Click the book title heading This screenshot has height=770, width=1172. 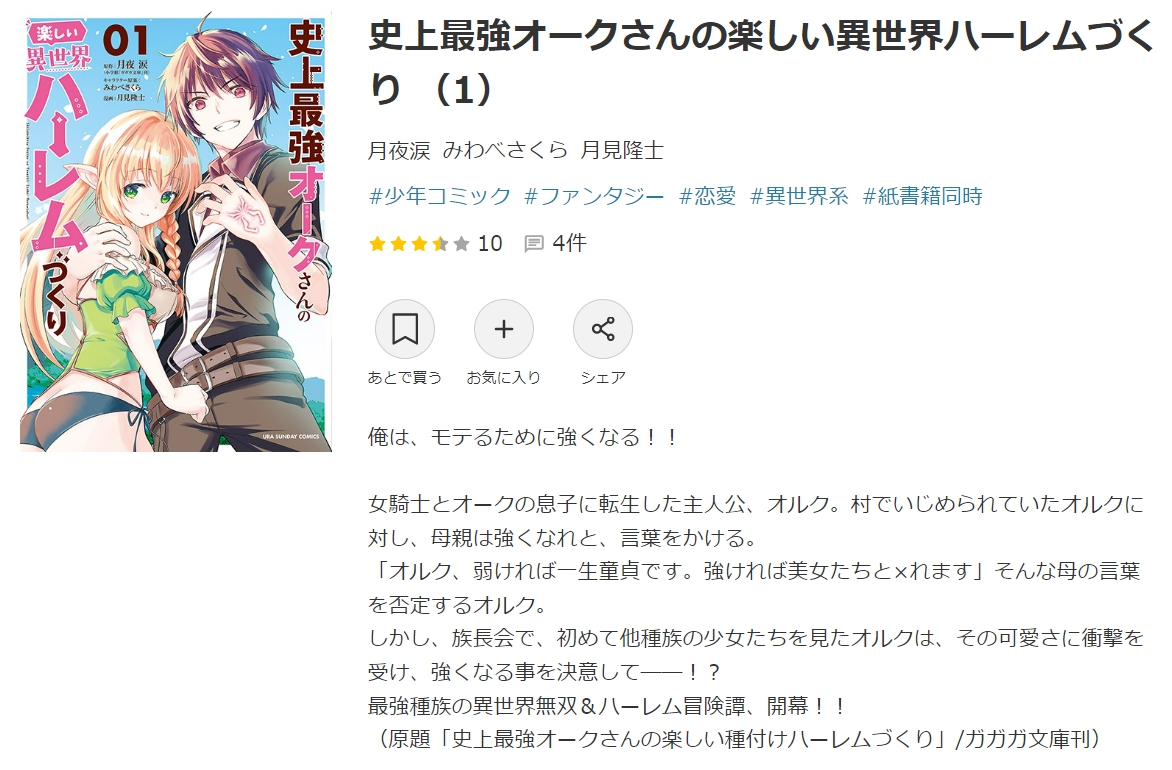click(x=761, y=63)
